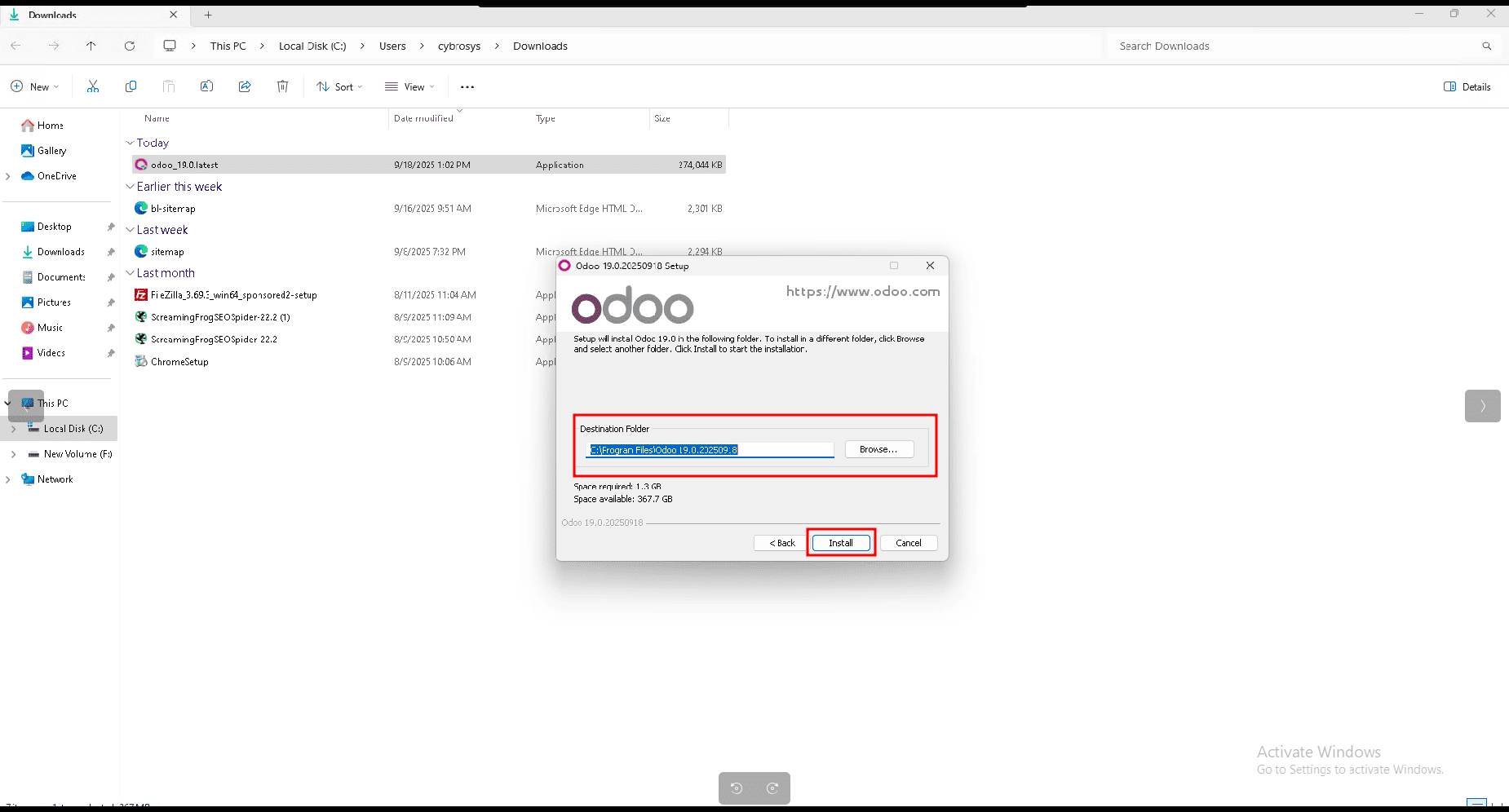Collapse the Earlier this week group
This screenshot has width=1509, height=812.
(130, 187)
